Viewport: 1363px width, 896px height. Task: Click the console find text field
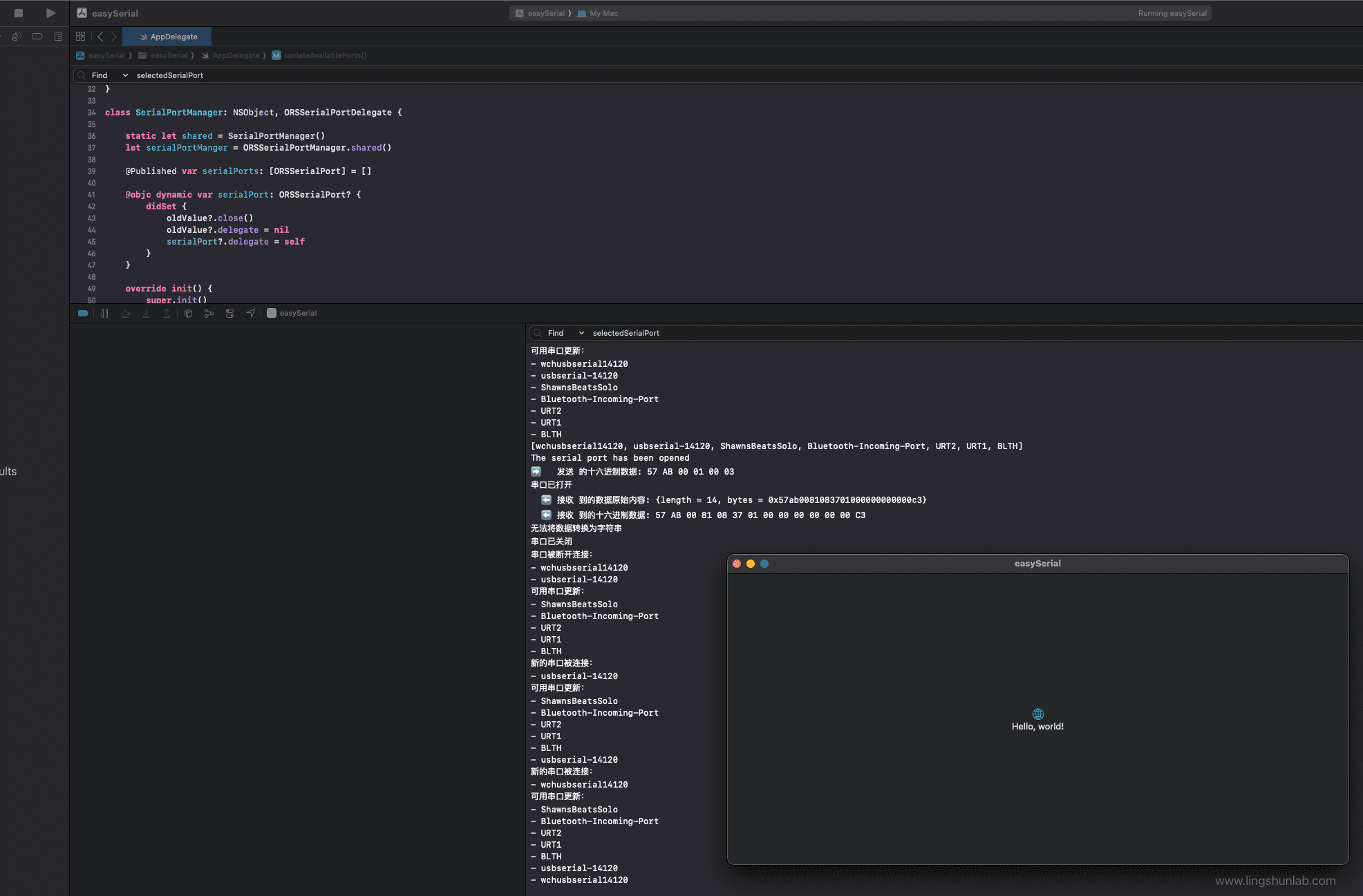(x=975, y=333)
